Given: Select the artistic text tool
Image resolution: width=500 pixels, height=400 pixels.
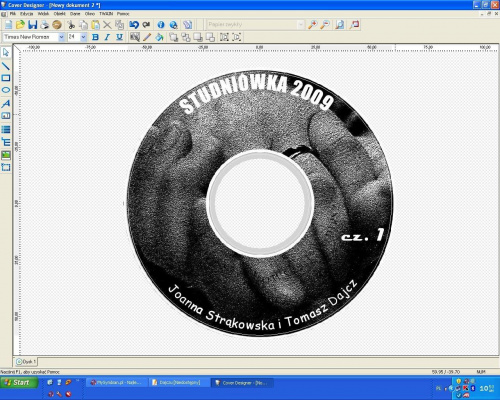Looking at the screenshot, I should click(x=6, y=104).
